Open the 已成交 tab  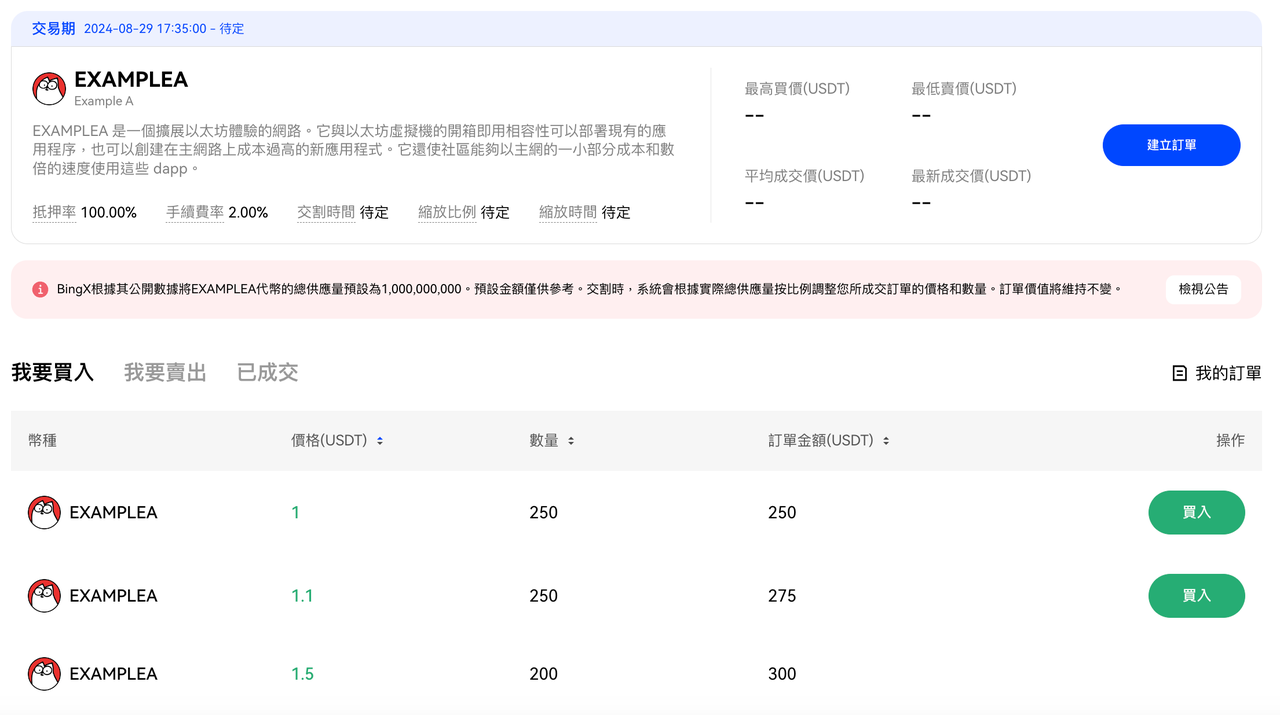click(267, 373)
